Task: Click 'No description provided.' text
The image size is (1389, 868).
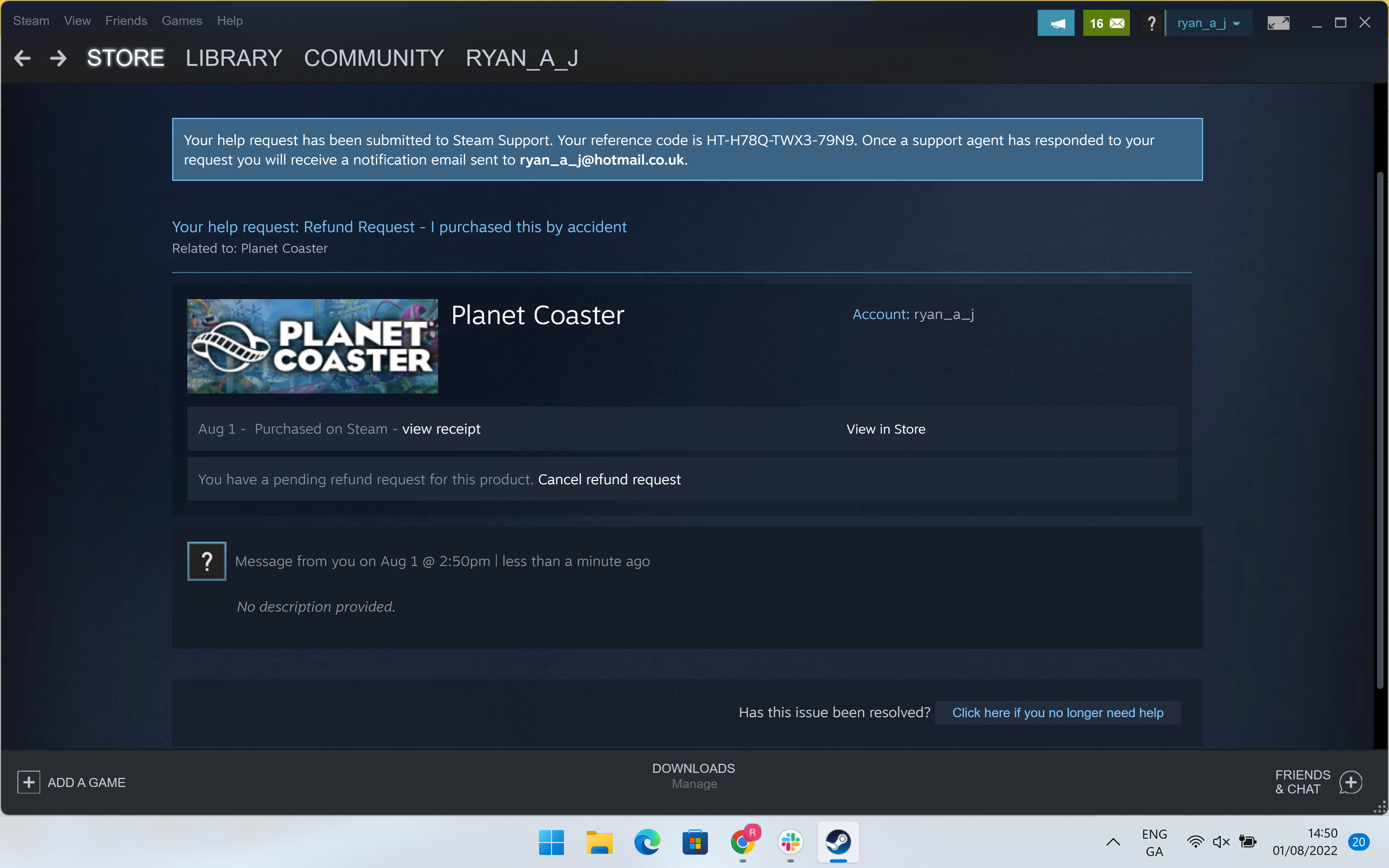Action: tap(316, 607)
